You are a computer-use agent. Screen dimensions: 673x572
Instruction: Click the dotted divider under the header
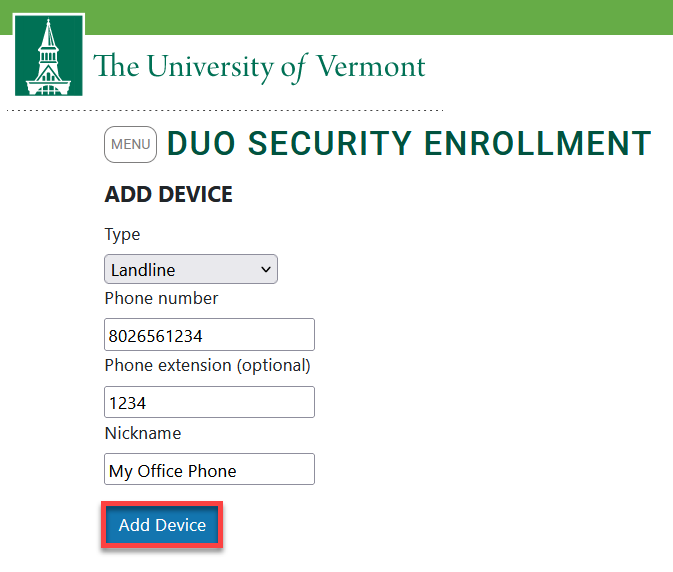pos(225,111)
